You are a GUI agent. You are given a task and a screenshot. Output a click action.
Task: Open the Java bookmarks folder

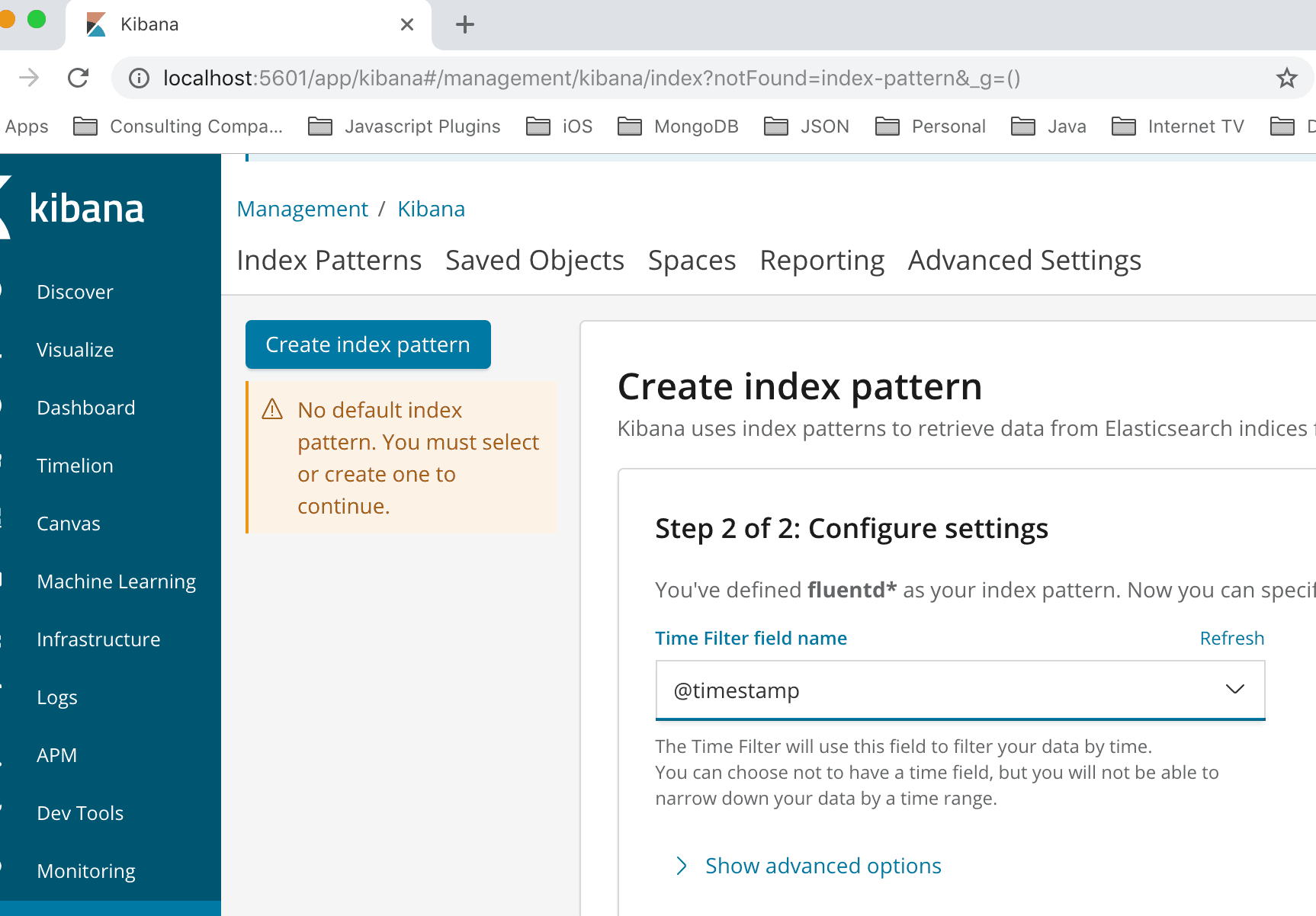(x=1048, y=127)
